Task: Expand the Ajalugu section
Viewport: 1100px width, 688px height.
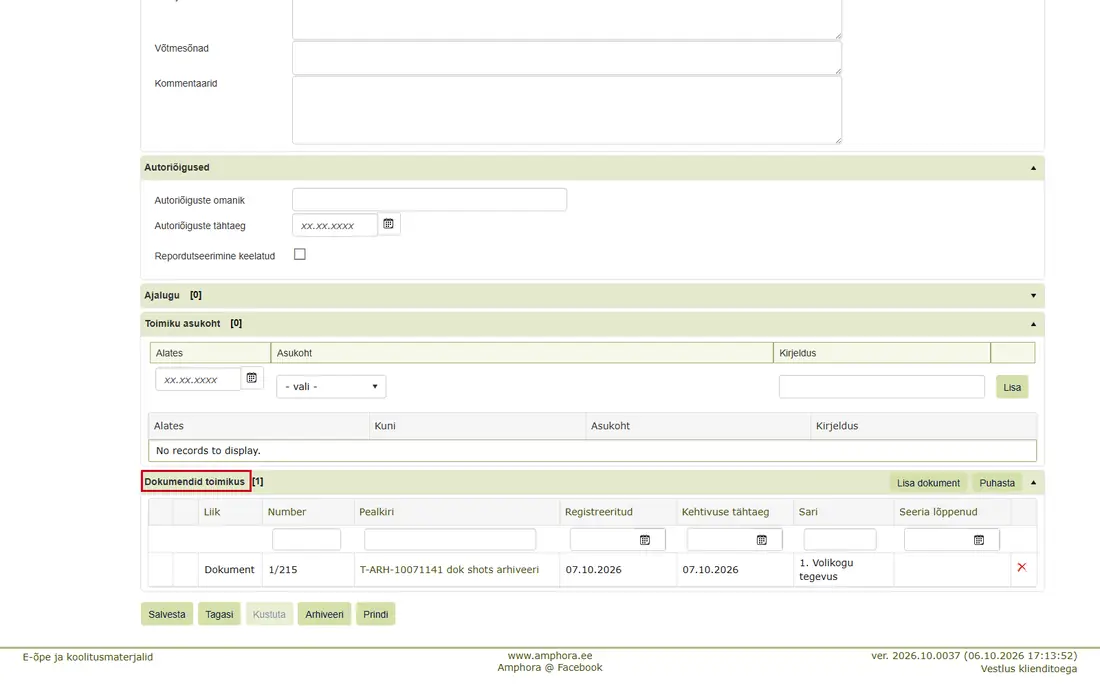Action: click(x=1033, y=296)
